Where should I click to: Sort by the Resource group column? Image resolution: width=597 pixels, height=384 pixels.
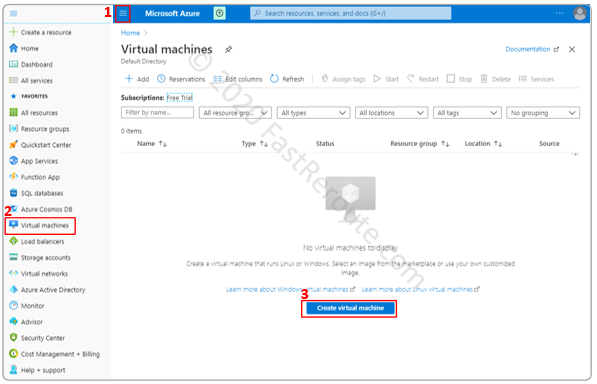click(420, 143)
